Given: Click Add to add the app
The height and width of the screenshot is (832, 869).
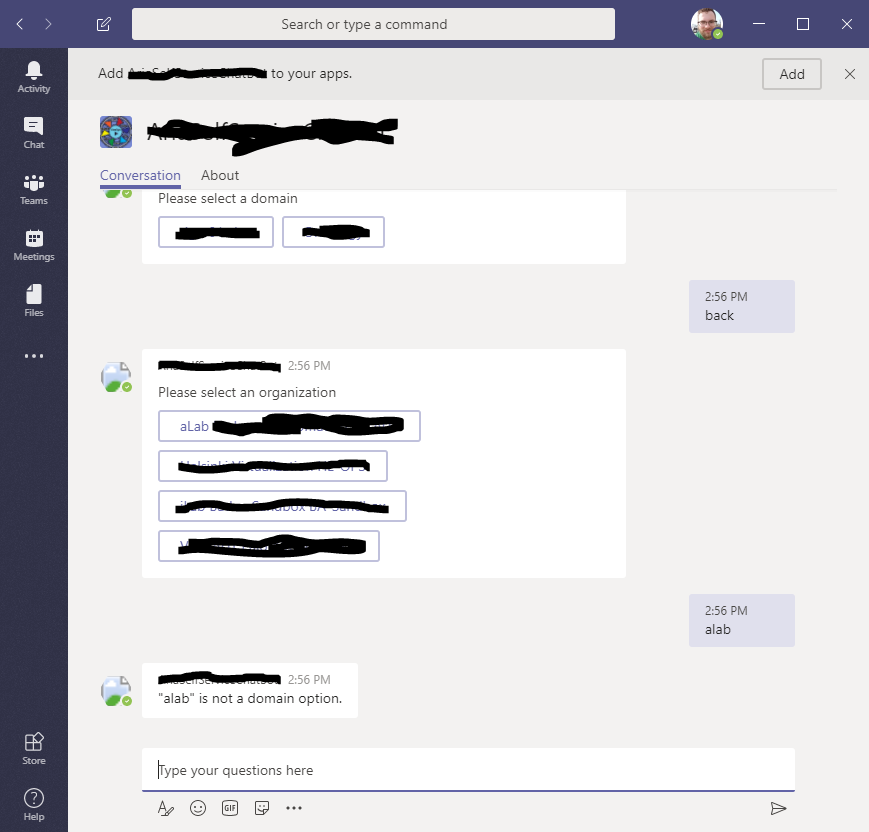Looking at the screenshot, I should (x=791, y=74).
